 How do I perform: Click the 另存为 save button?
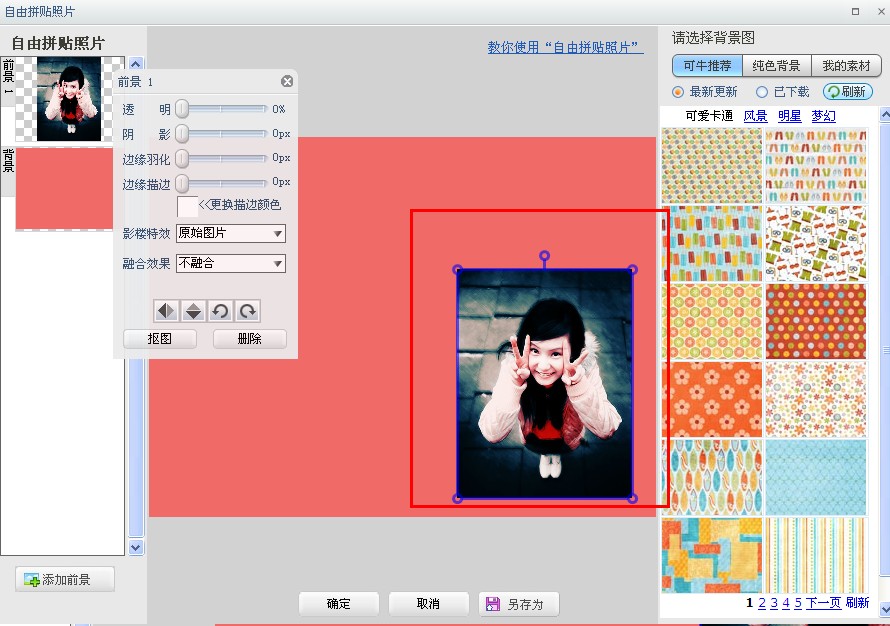[x=519, y=604]
